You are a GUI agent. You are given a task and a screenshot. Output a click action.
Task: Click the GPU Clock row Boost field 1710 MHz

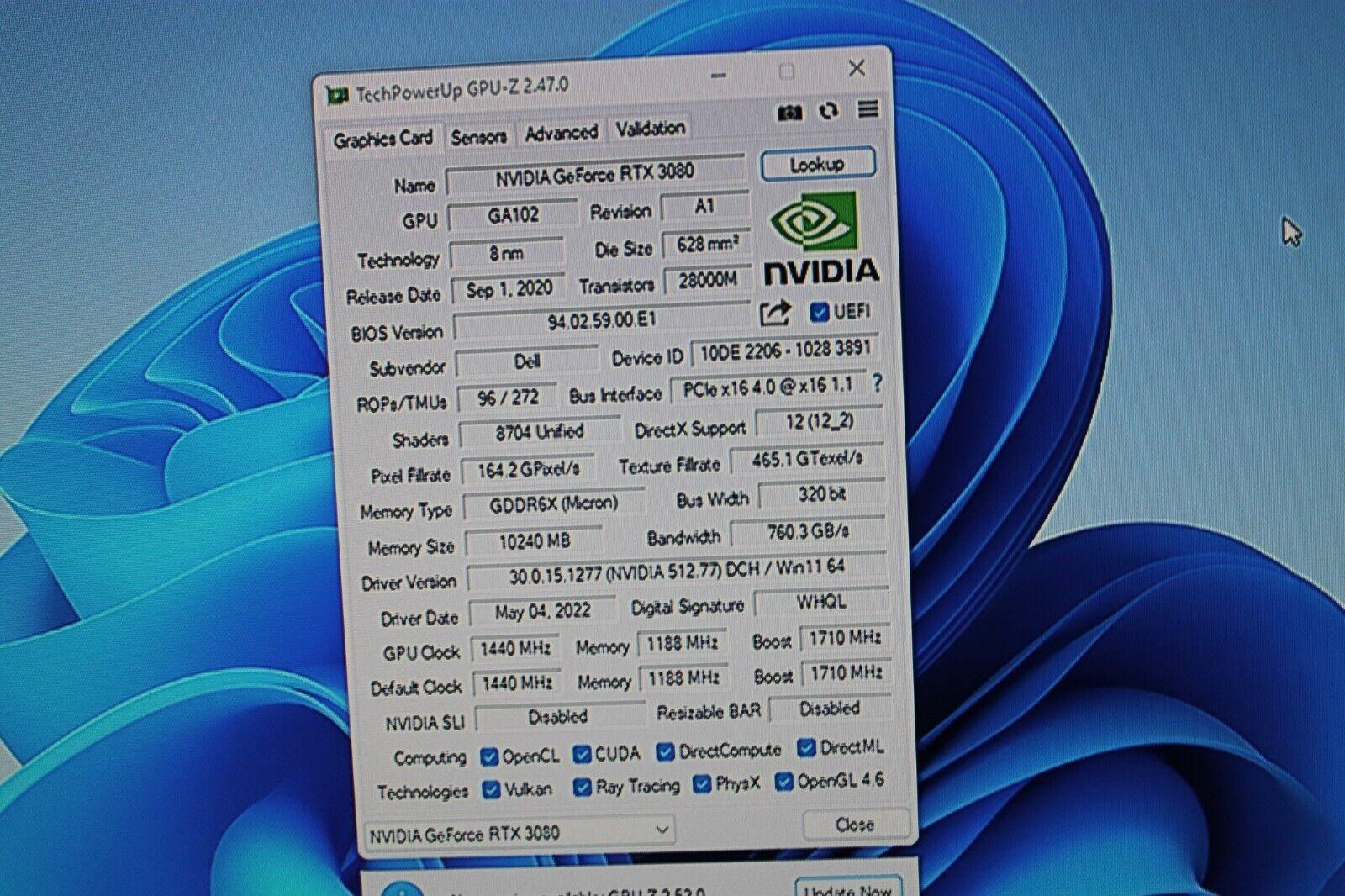coord(845,638)
